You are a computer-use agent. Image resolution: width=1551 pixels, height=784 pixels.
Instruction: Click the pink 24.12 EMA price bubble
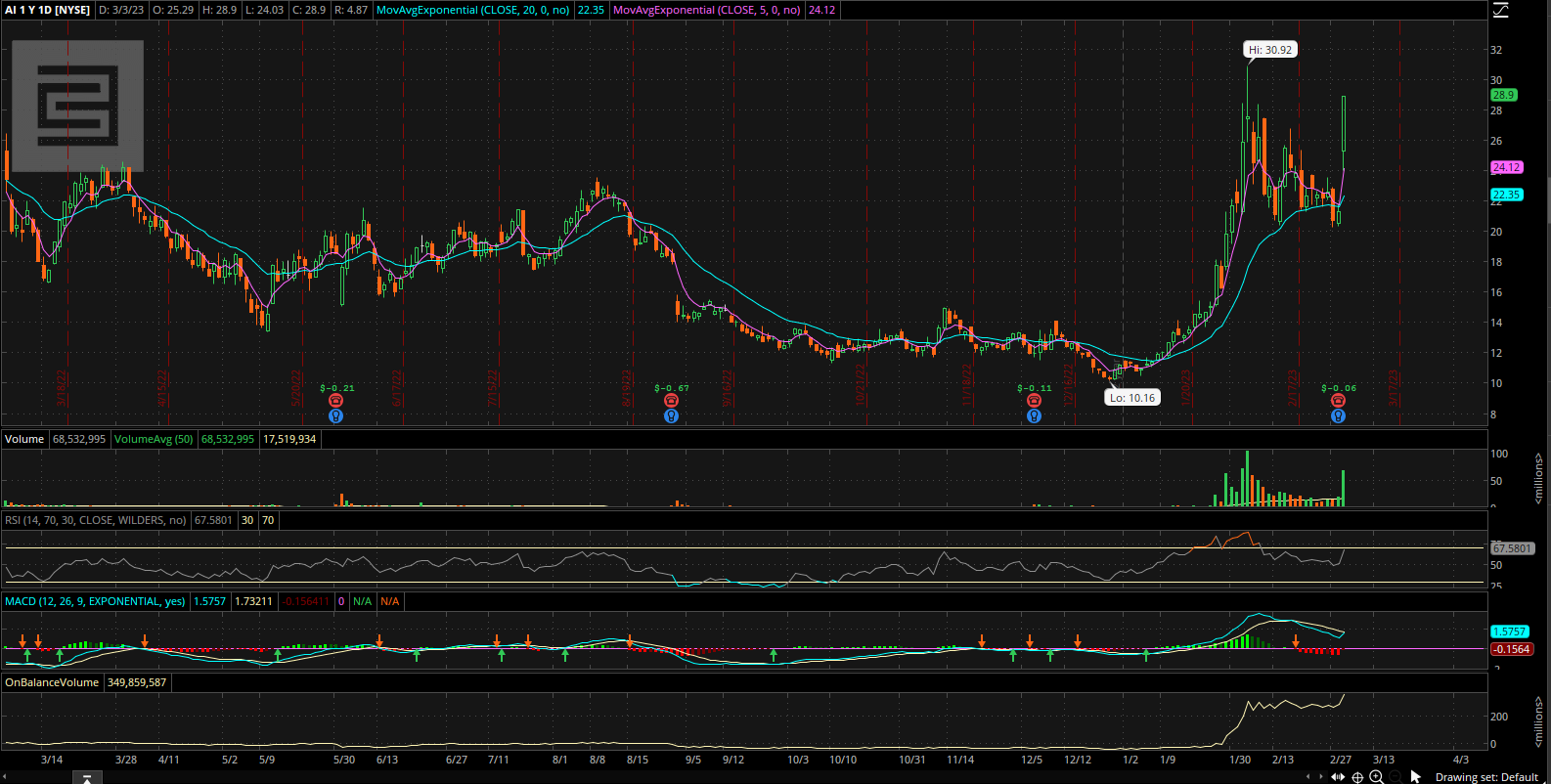1507,167
